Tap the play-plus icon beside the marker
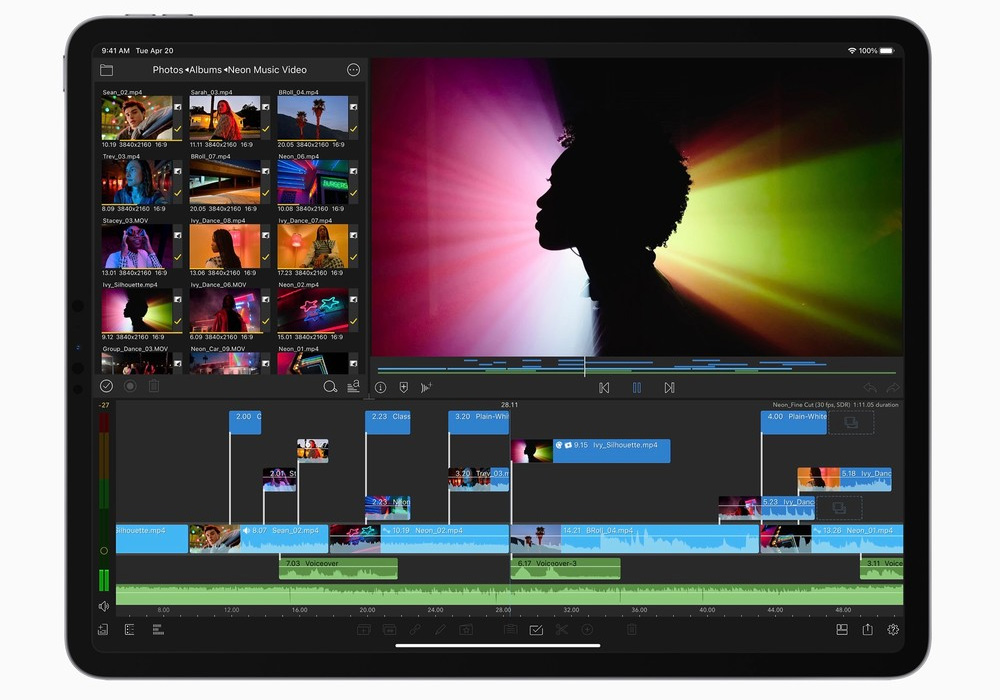This screenshot has height=700, width=1000. point(427,388)
